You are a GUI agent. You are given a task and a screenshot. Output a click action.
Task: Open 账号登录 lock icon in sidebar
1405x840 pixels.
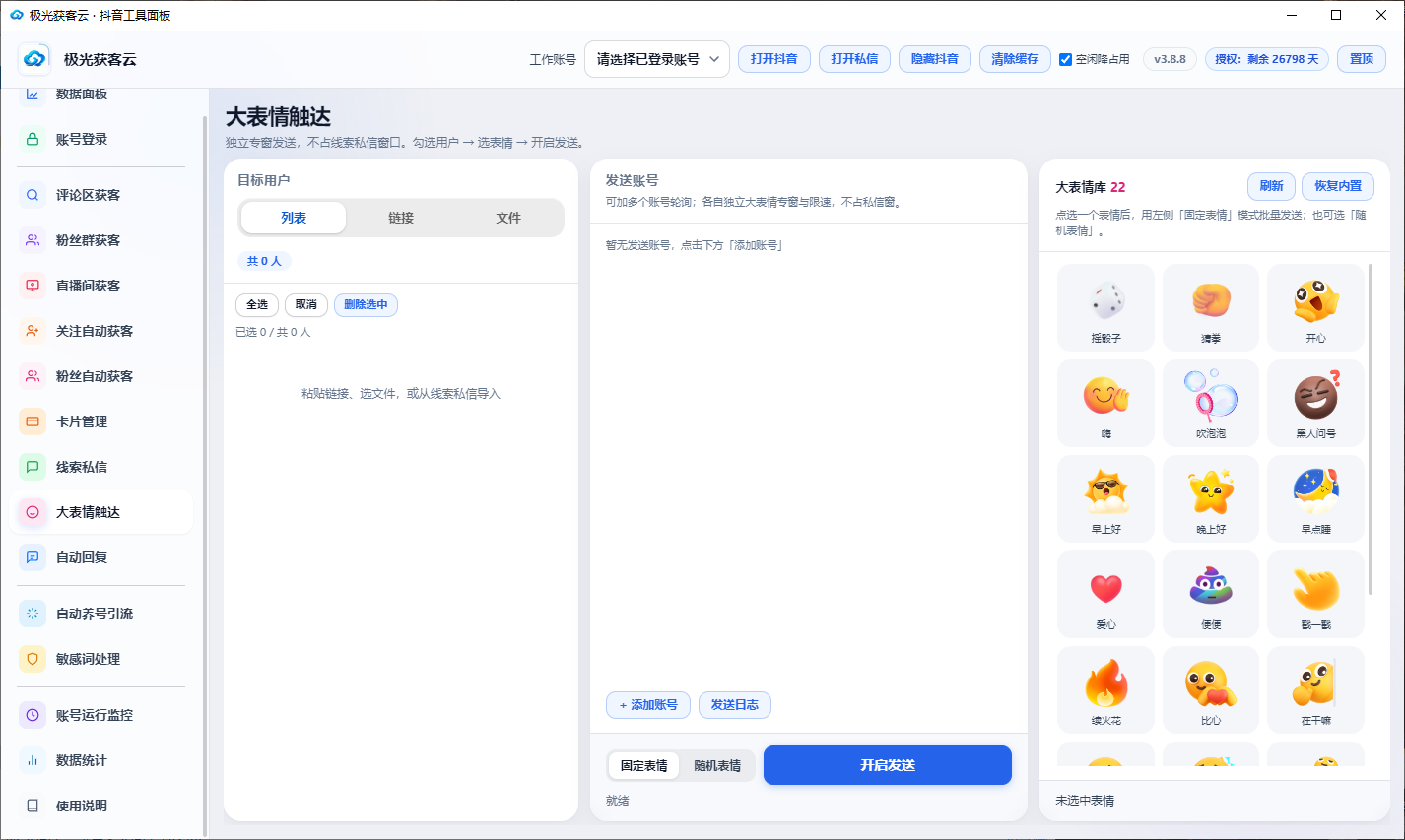(33, 139)
